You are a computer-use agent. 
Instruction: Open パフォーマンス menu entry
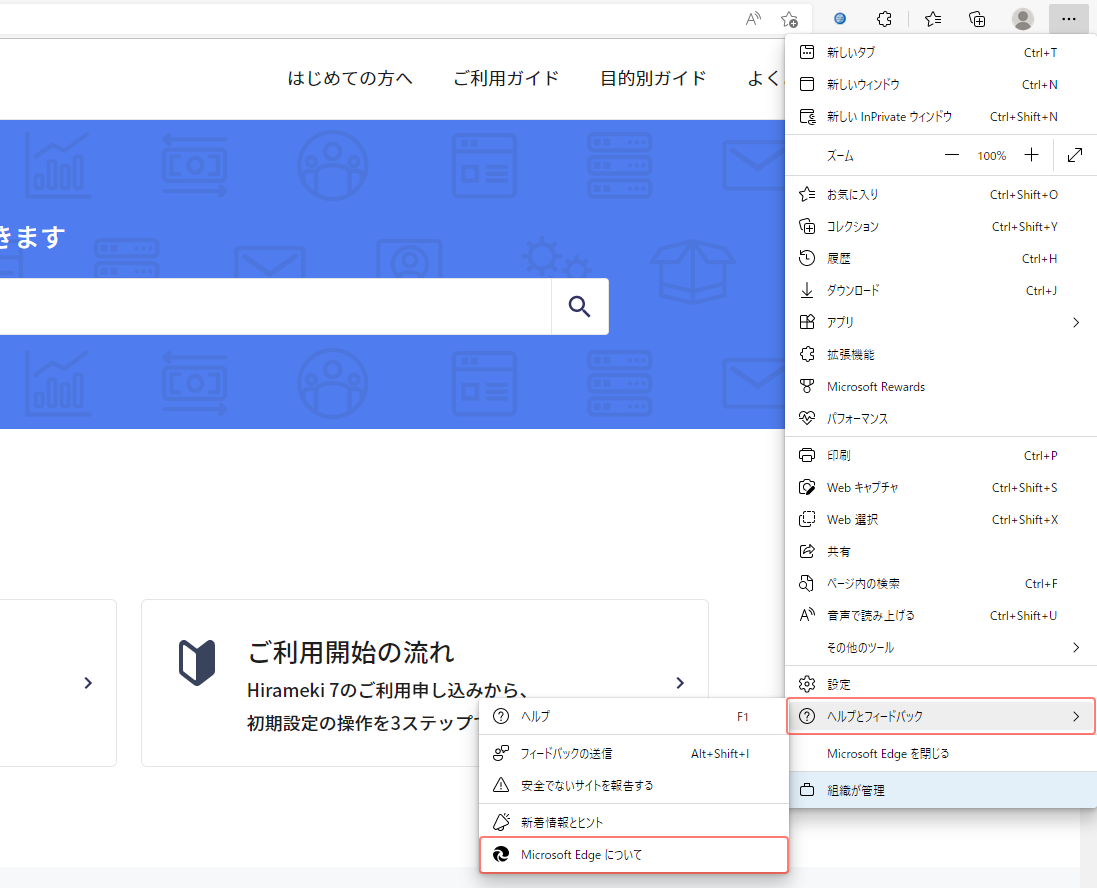(x=941, y=418)
